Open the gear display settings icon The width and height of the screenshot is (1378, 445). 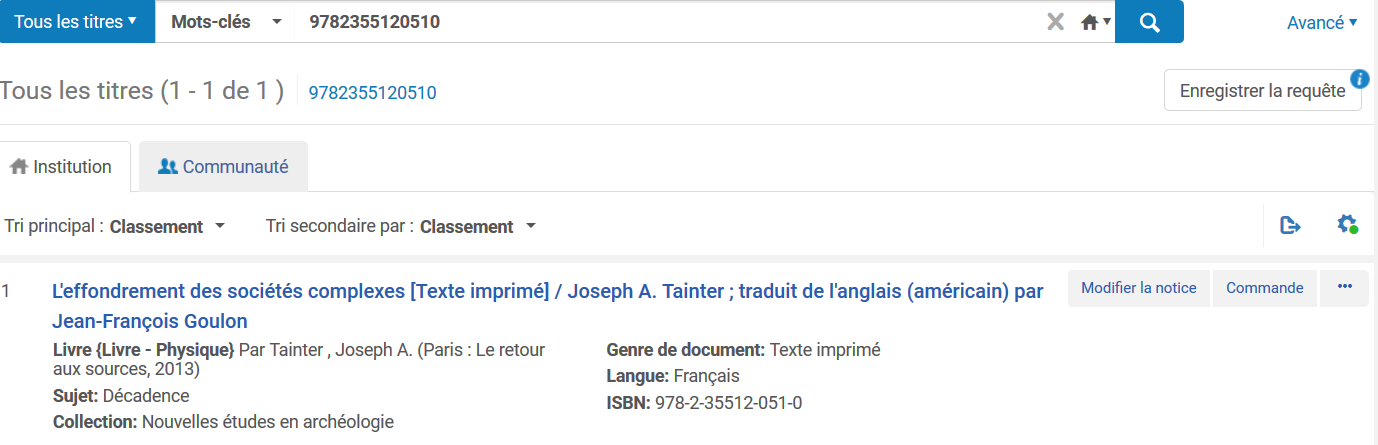tap(1347, 225)
